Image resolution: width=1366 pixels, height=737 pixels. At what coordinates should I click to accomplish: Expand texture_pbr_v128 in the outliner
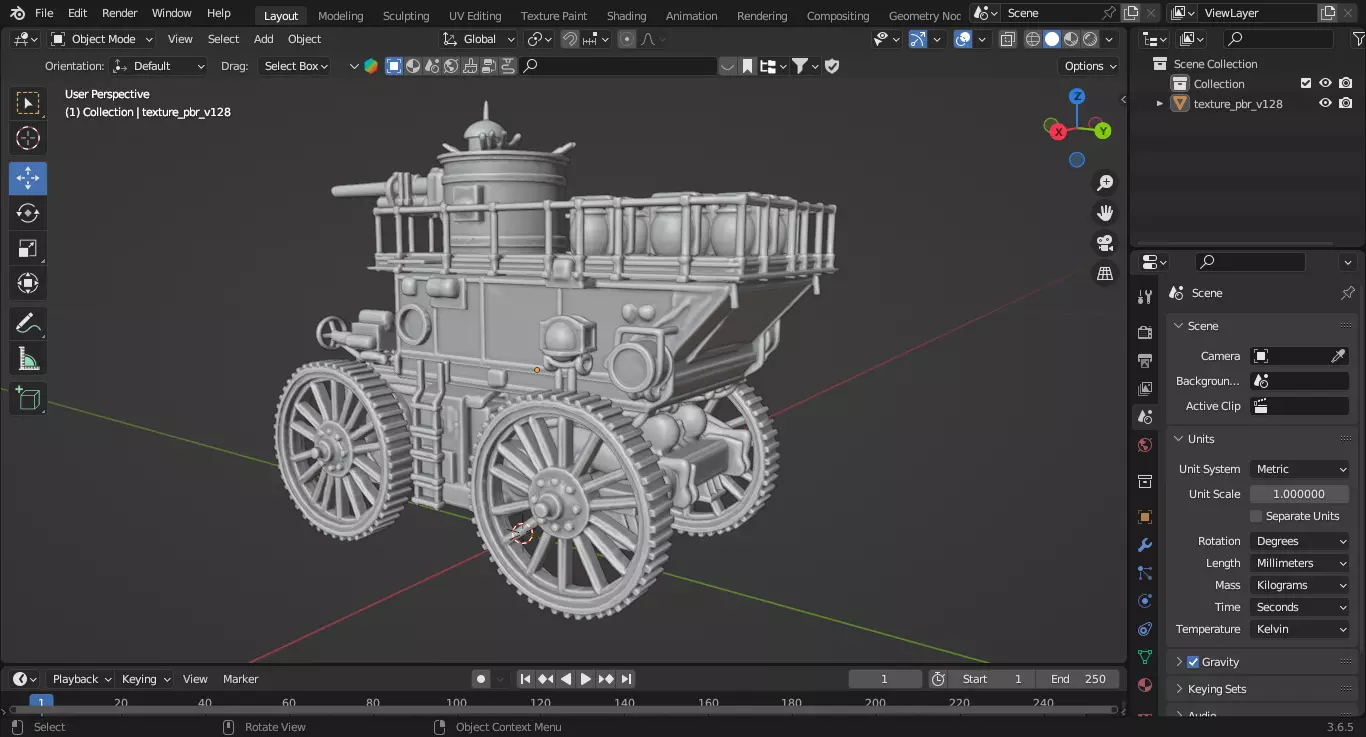tap(1160, 103)
